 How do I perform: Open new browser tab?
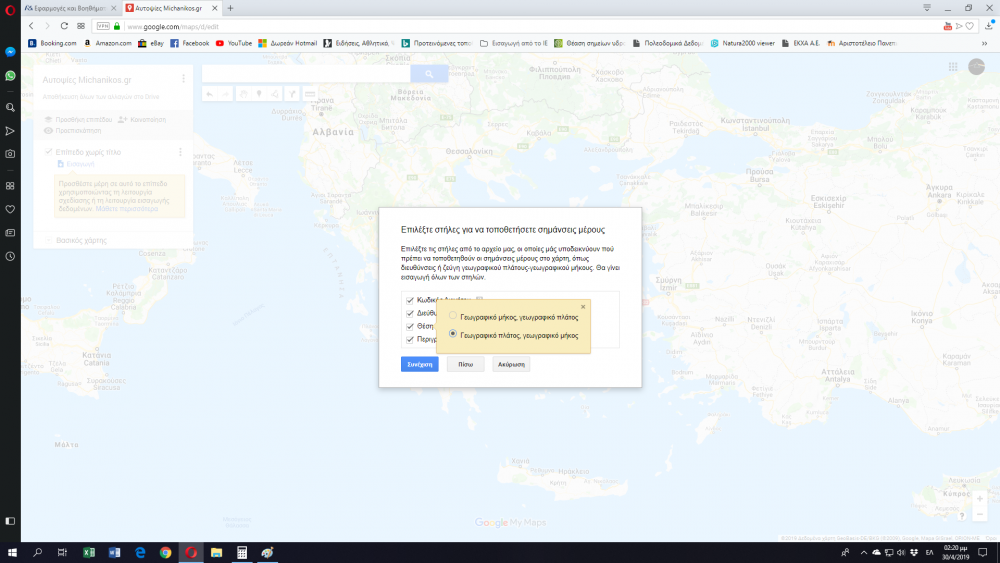[x=231, y=8]
